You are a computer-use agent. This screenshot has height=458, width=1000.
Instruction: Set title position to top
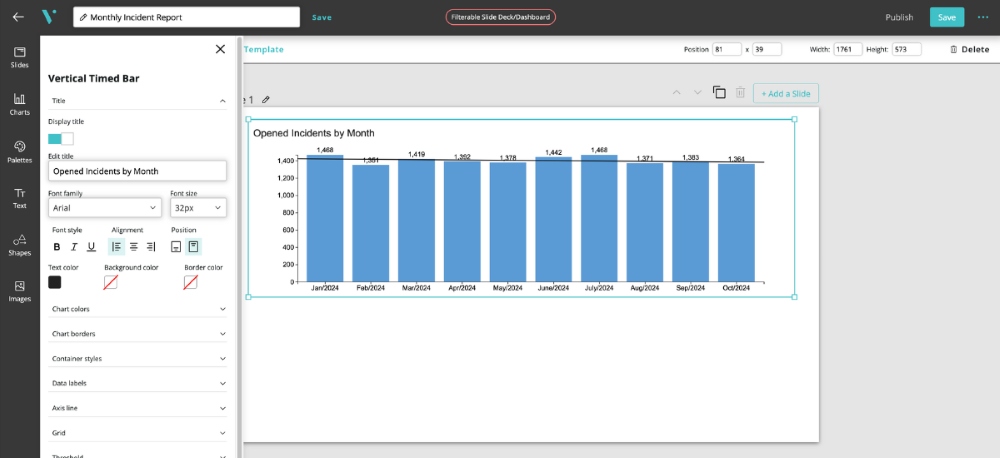(193, 246)
